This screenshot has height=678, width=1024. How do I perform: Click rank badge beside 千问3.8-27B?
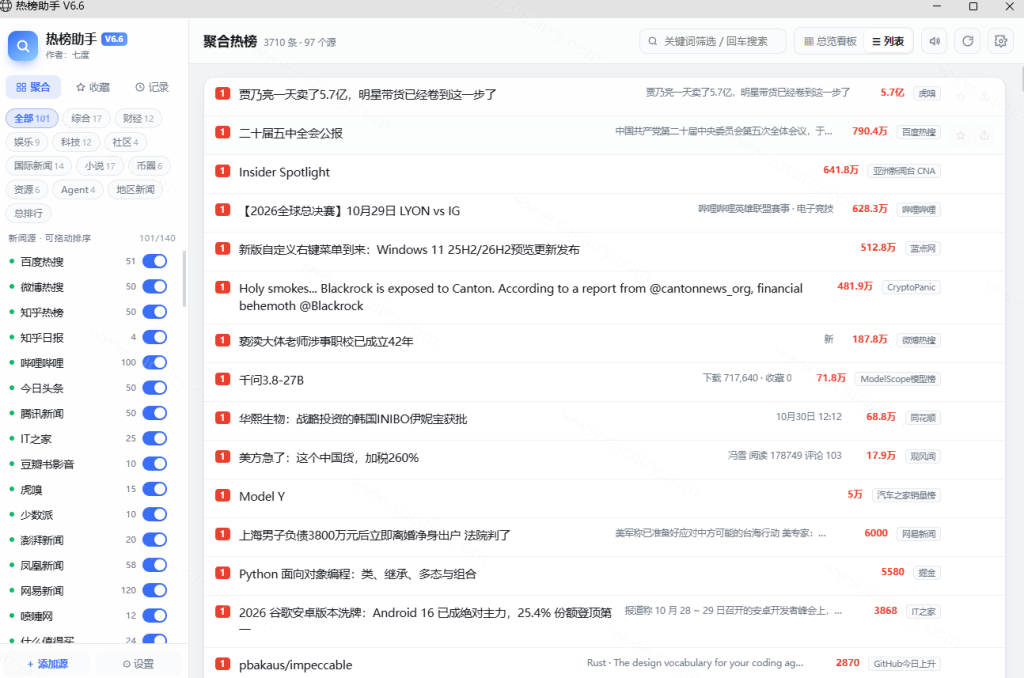tap(223, 379)
